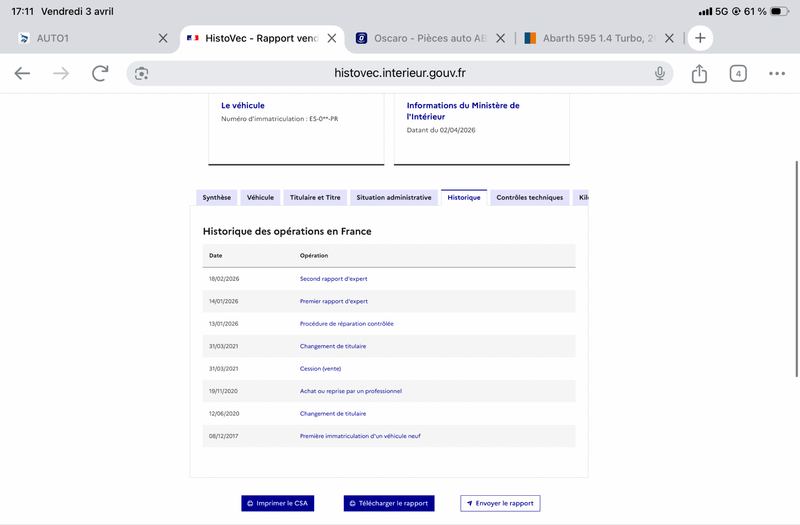Click the Télécharger le rapport button

[388, 503]
